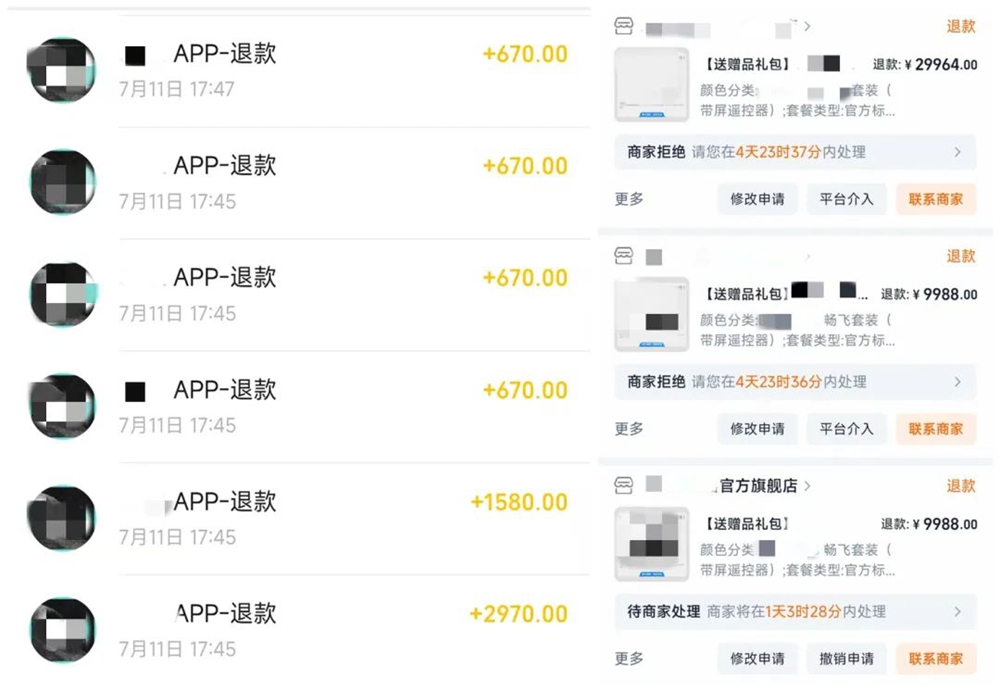
Task: Open the 待商家处理 status bar arrow
Action: click(x=957, y=611)
